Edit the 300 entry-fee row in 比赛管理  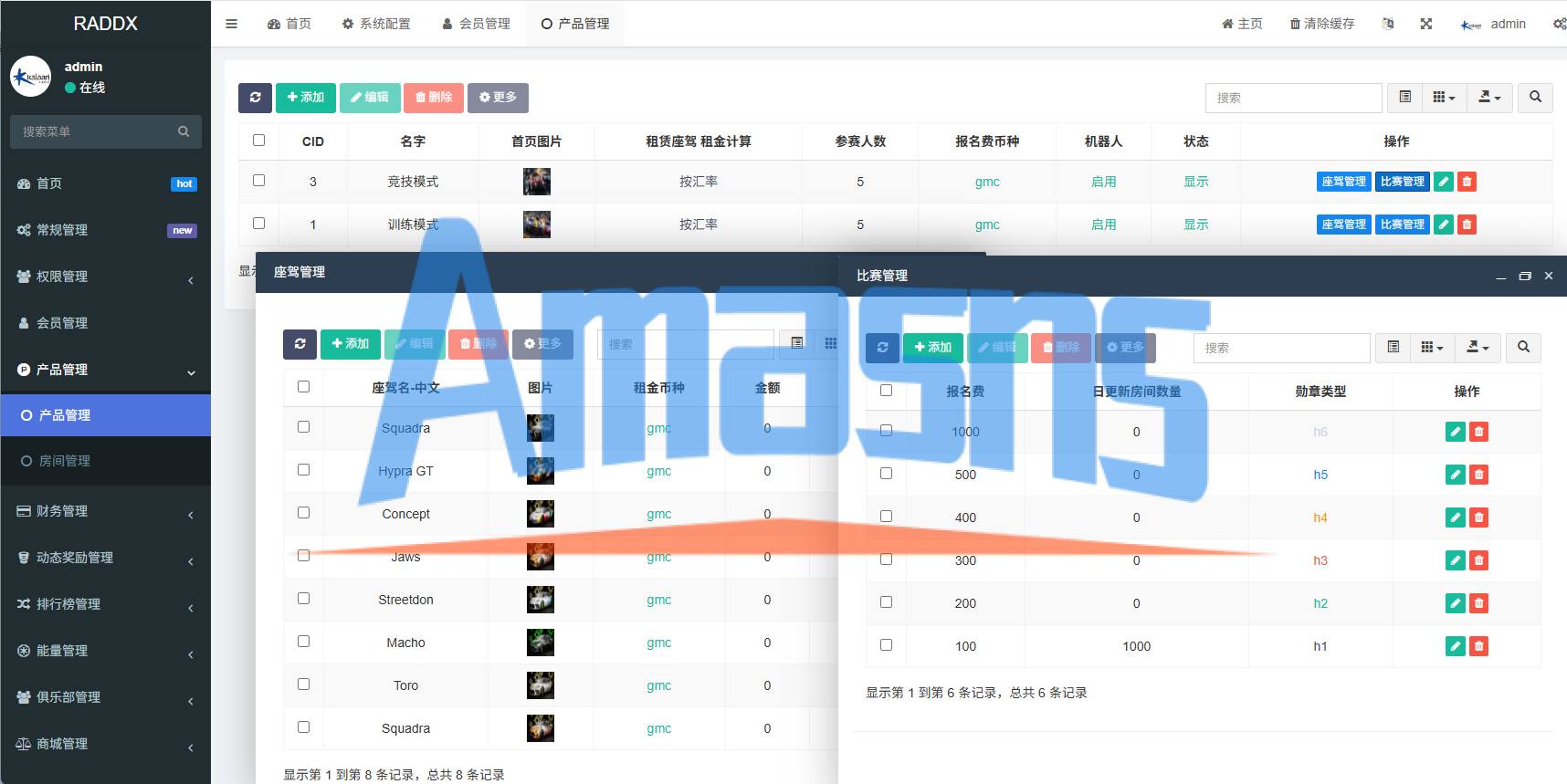[x=1456, y=560]
